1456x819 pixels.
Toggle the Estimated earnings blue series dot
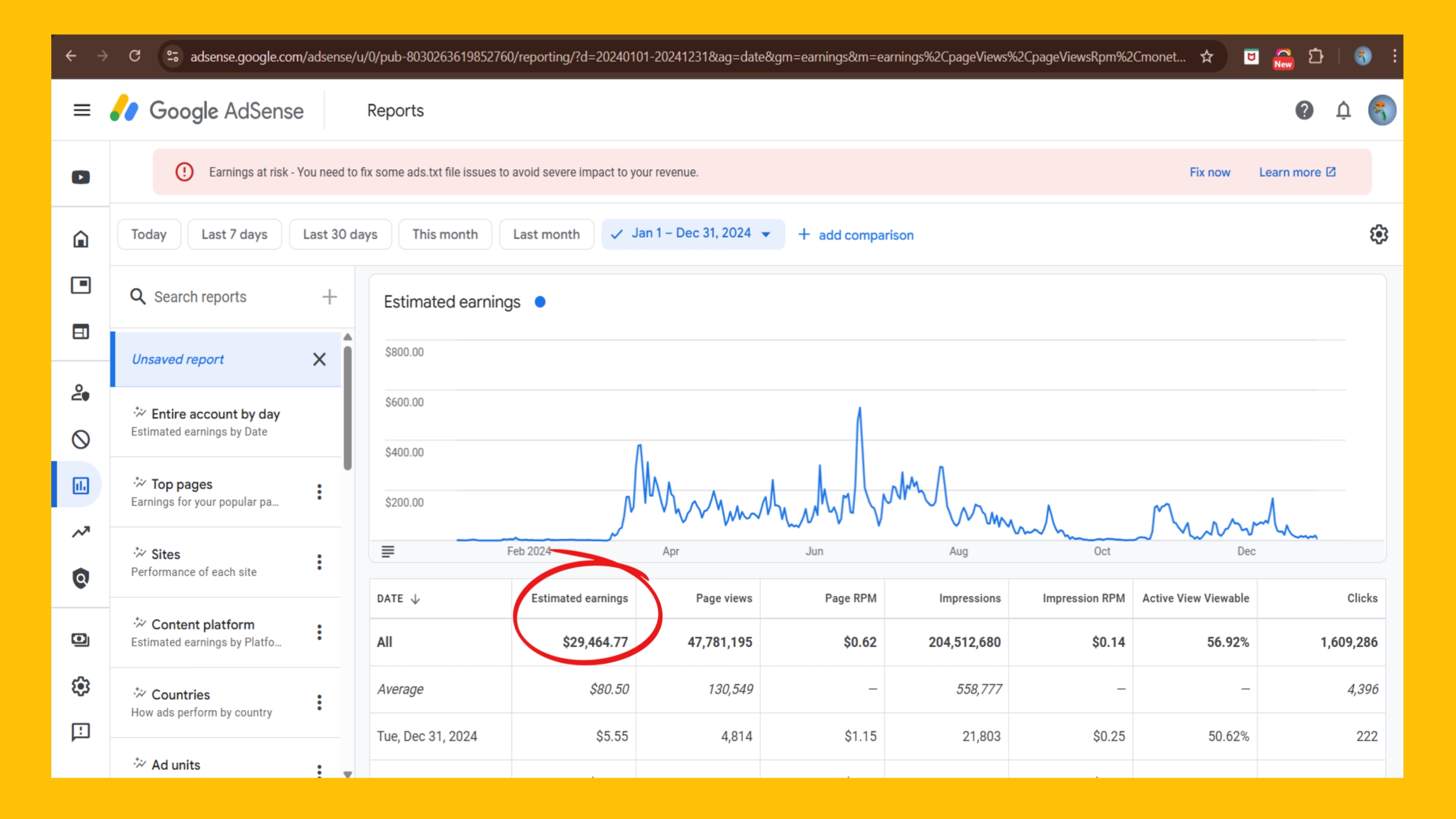tap(540, 302)
